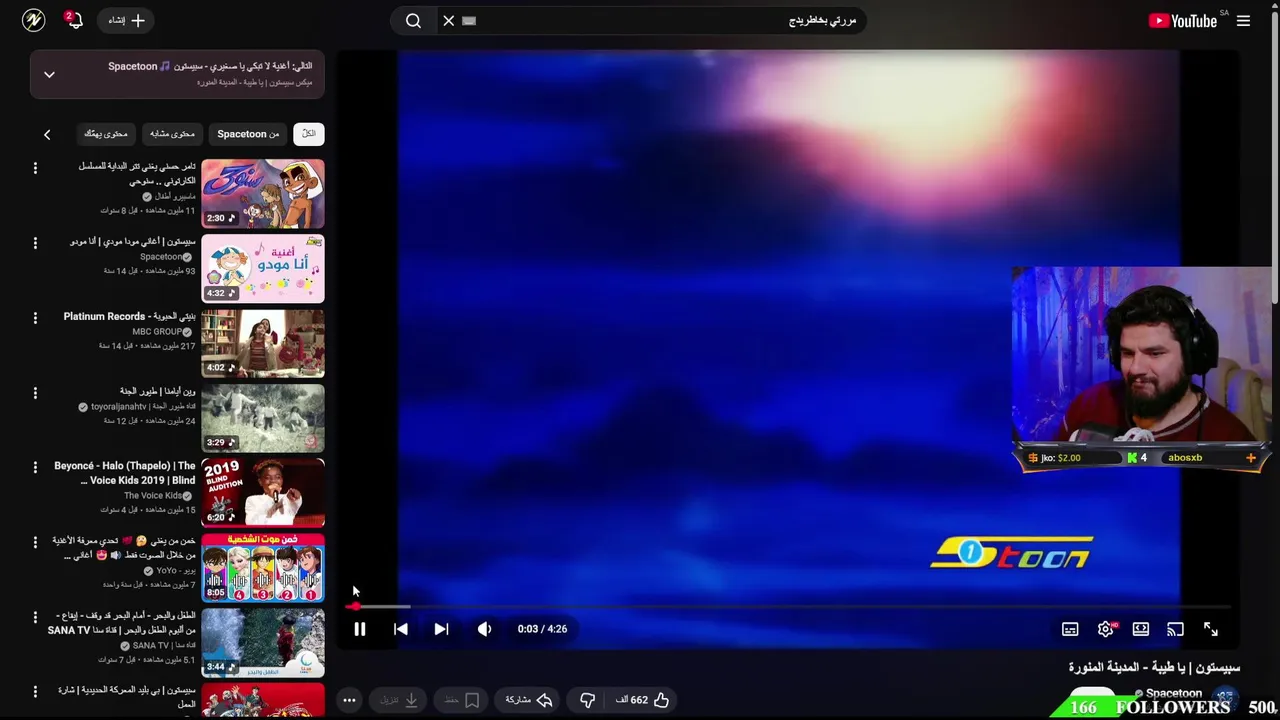
Task: Dislike the video with thumbs-down
Action: pyautogui.click(x=588, y=700)
